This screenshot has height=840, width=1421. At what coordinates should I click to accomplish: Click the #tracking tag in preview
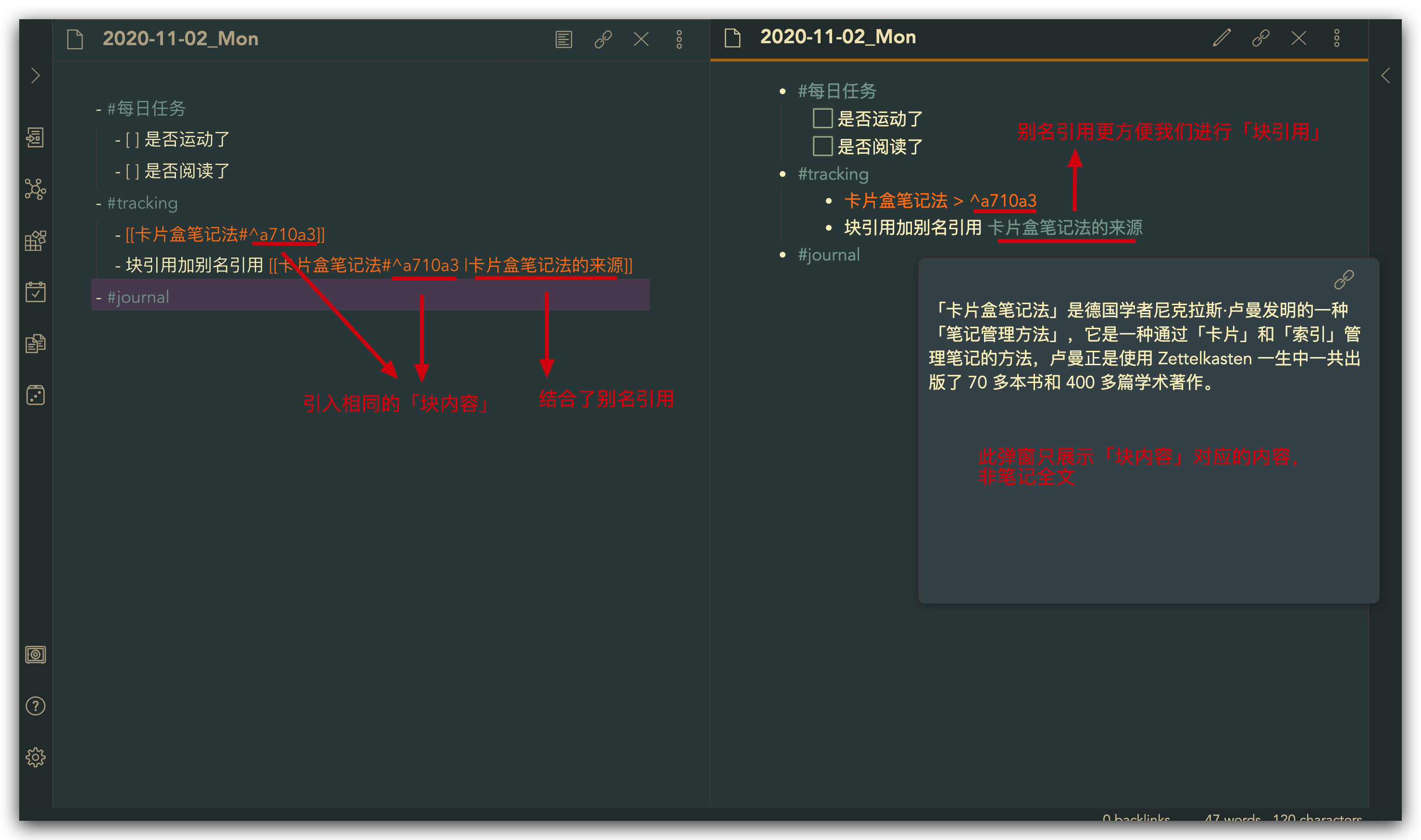pyautogui.click(x=833, y=174)
